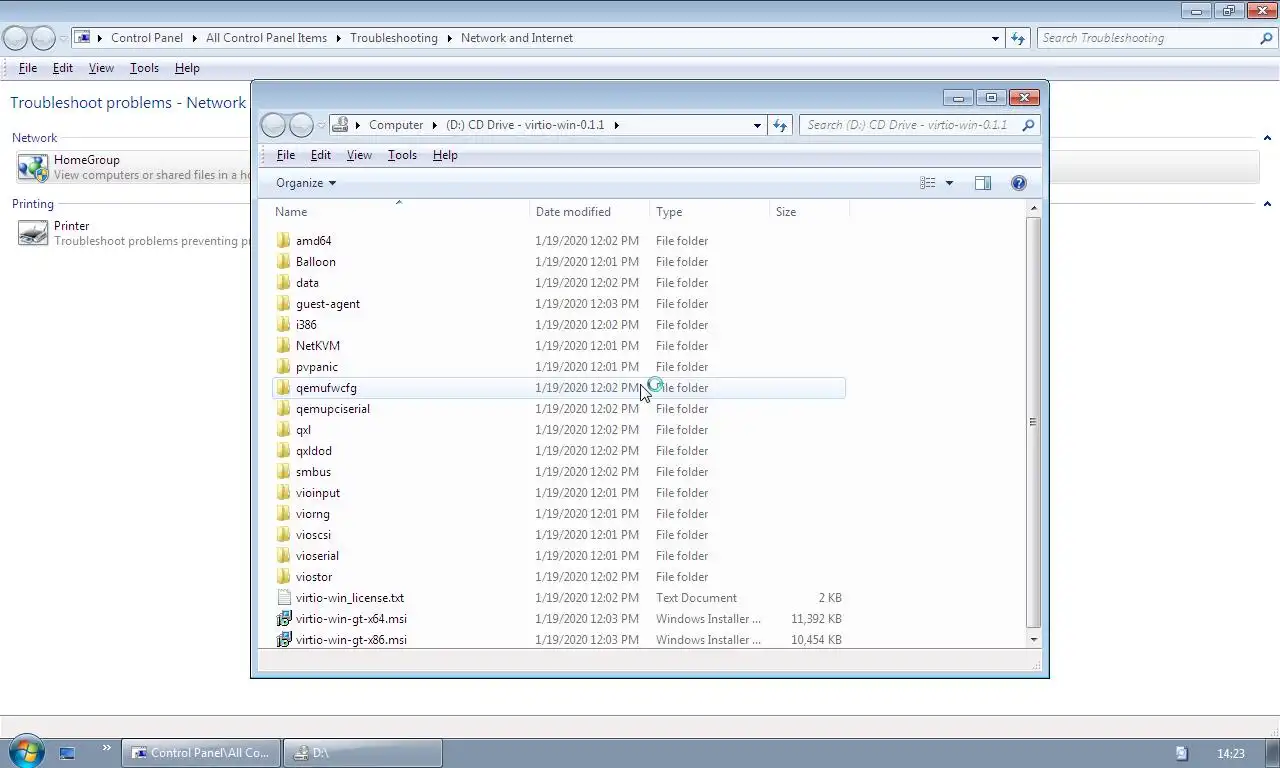This screenshot has width=1280, height=768.
Task: Select the virtio-win-gt-x64.msi installer icon
Action: pos(284,619)
